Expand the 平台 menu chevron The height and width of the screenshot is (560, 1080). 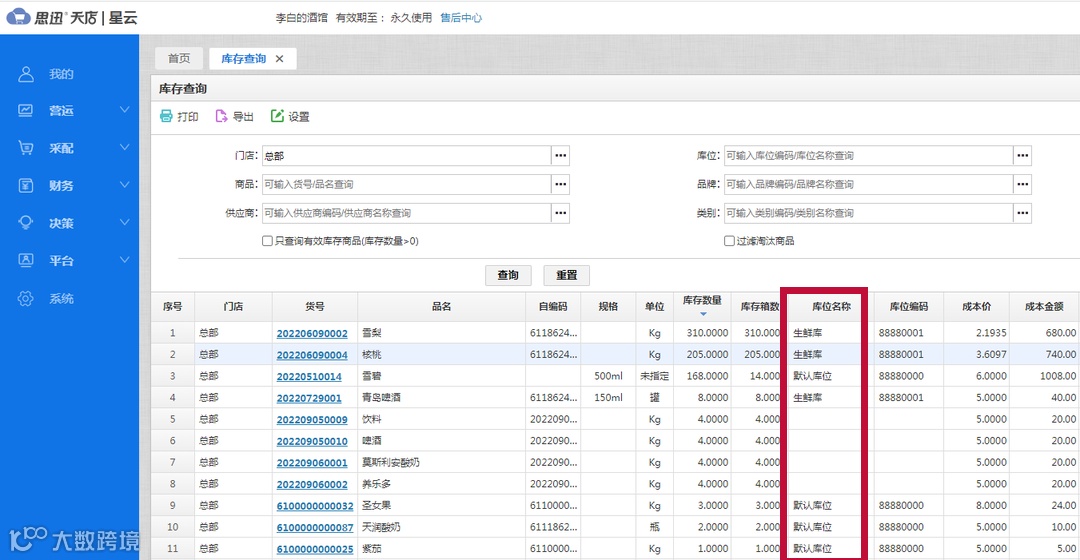point(125,260)
